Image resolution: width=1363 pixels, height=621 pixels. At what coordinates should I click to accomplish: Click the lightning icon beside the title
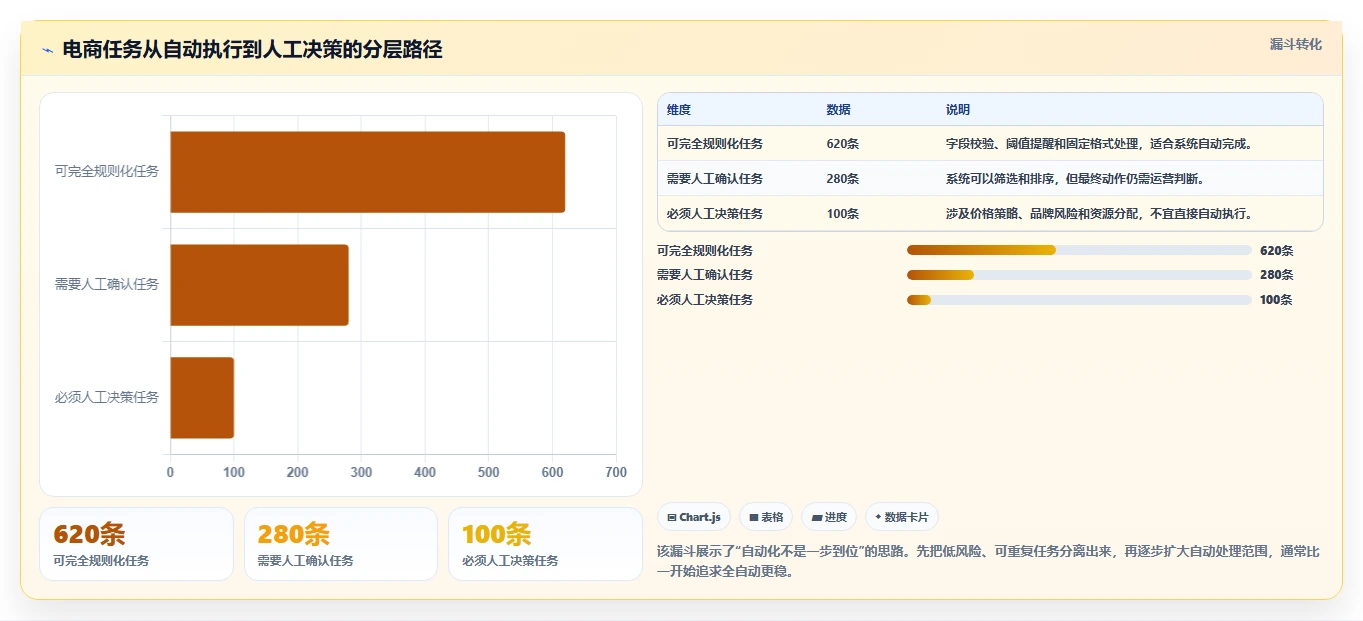[x=47, y=50]
